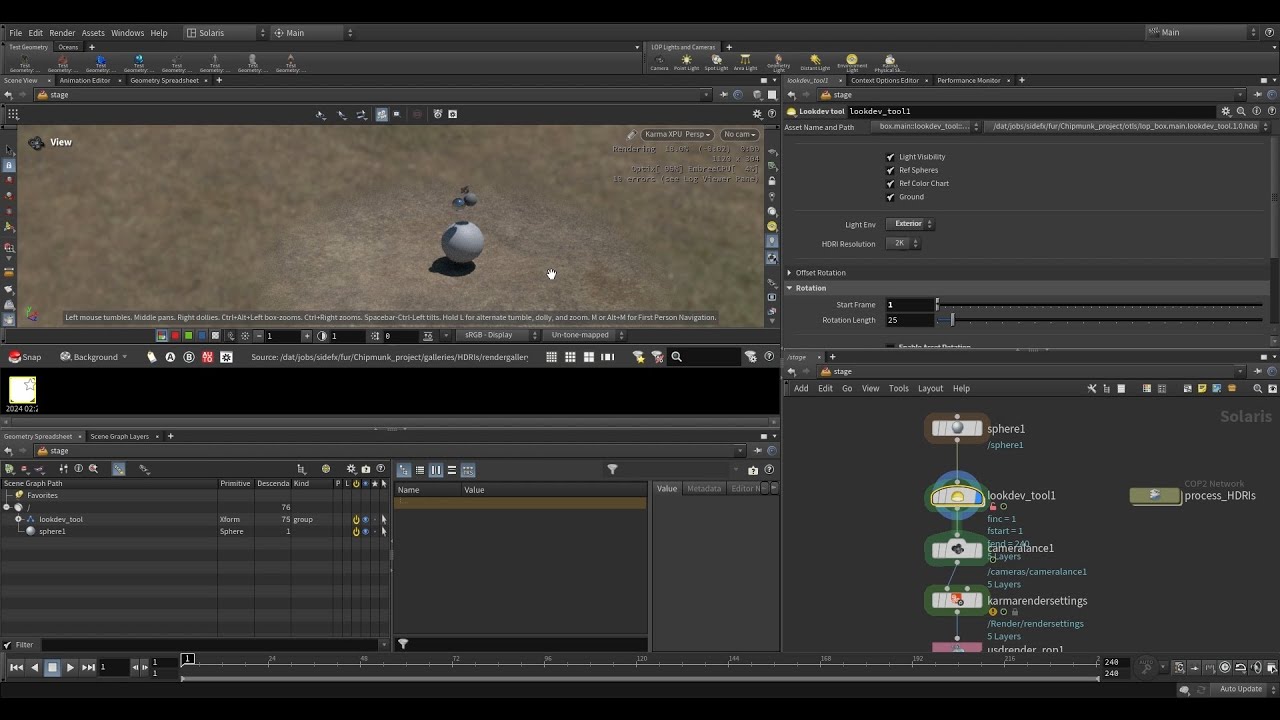Screen dimensions: 1280x720
Task: Toggle activation icon for lookdev_tool prim
Action: pyautogui.click(x=356, y=519)
